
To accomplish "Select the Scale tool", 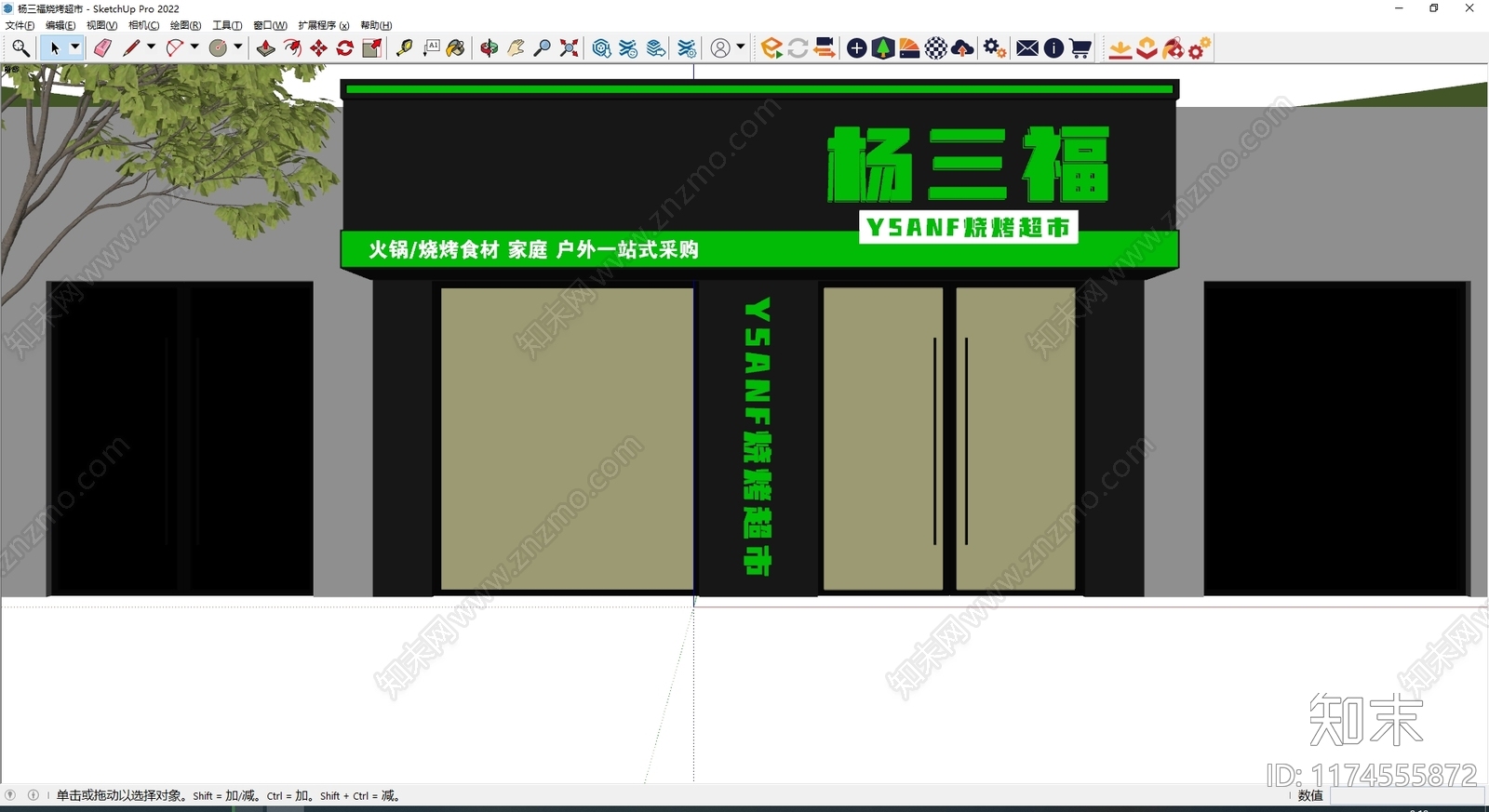I will point(371,48).
